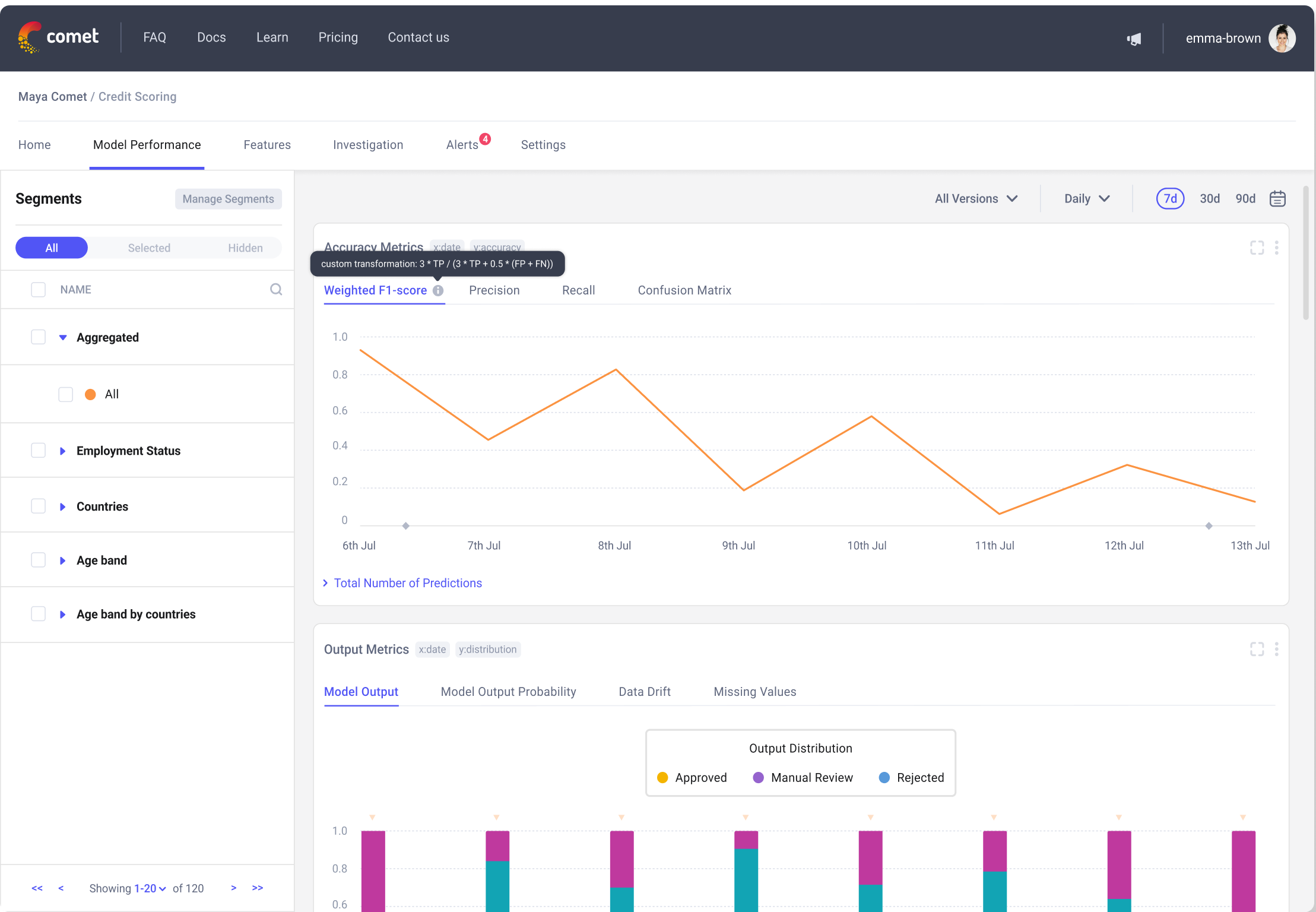Click the Manage Segments button
The height and width of the screenshot is (912, 1316).
click(x=229, y=199)
